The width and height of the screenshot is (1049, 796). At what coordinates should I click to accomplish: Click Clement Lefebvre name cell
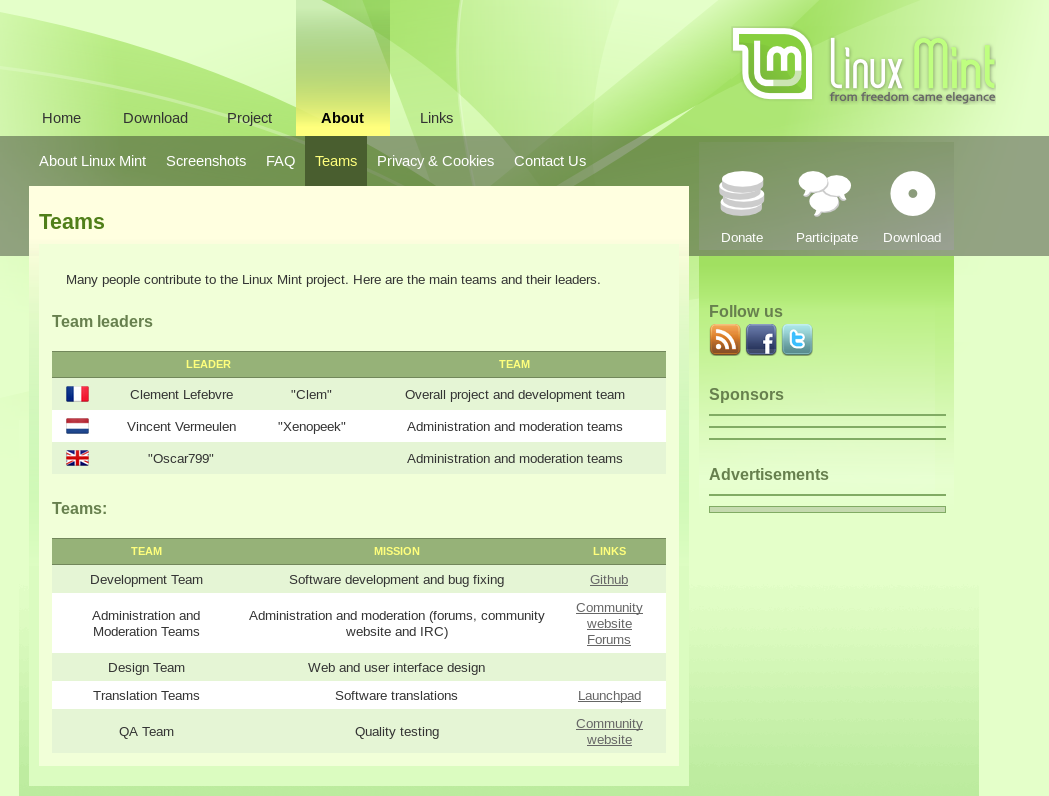181,395
